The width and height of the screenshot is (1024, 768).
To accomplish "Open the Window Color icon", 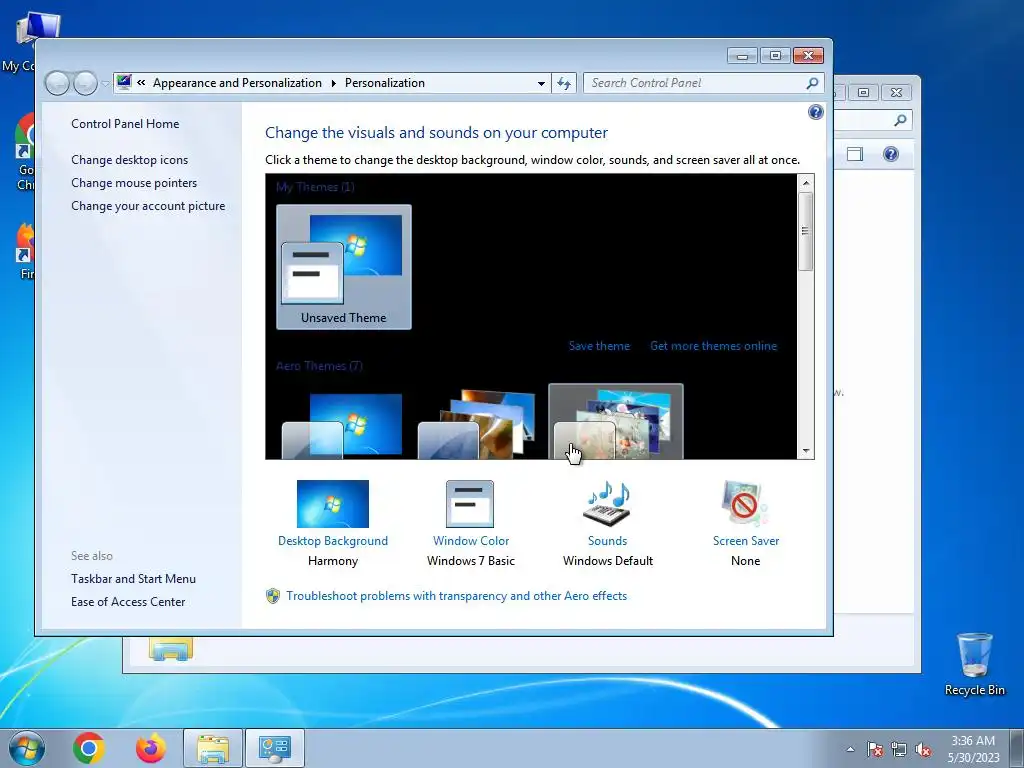I will 470,504.
